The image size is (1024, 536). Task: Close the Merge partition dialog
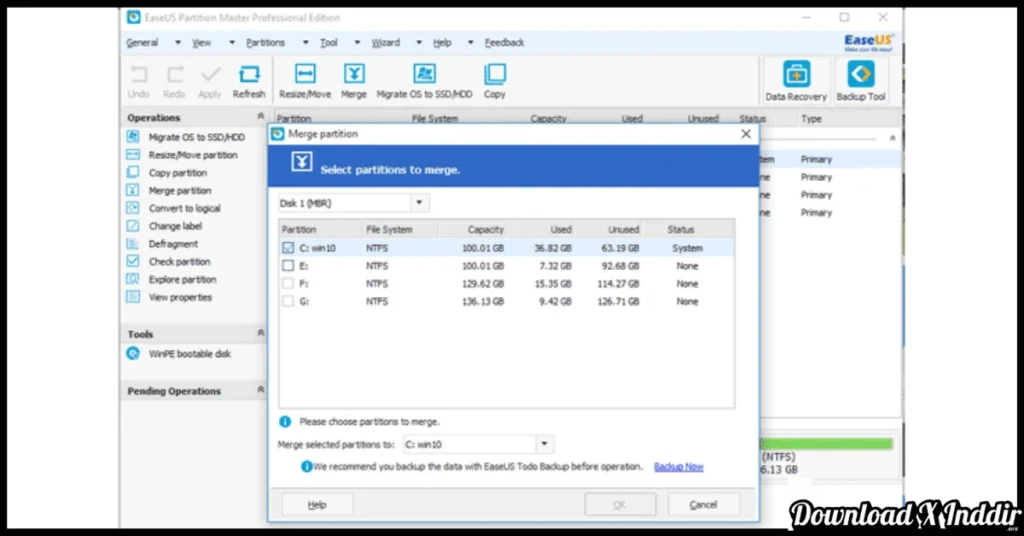point(746,134)
